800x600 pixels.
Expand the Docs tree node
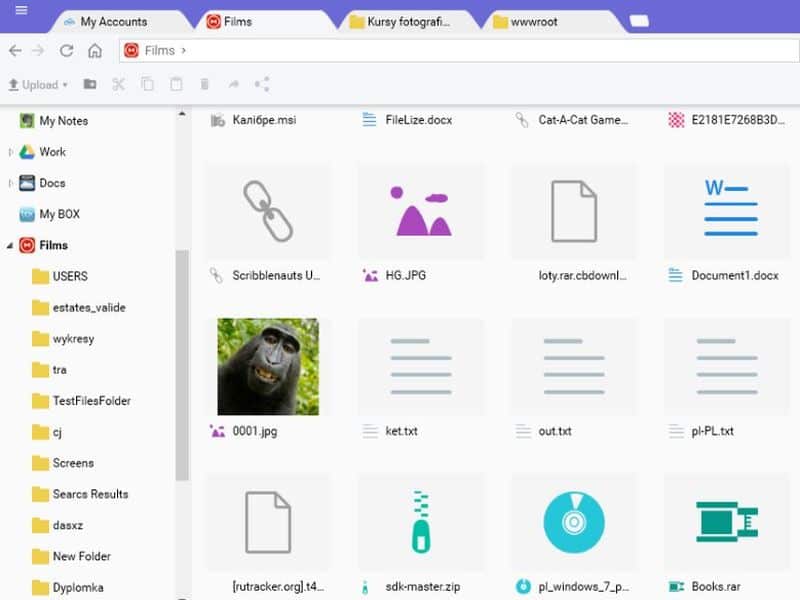click(x=10, y=183)
